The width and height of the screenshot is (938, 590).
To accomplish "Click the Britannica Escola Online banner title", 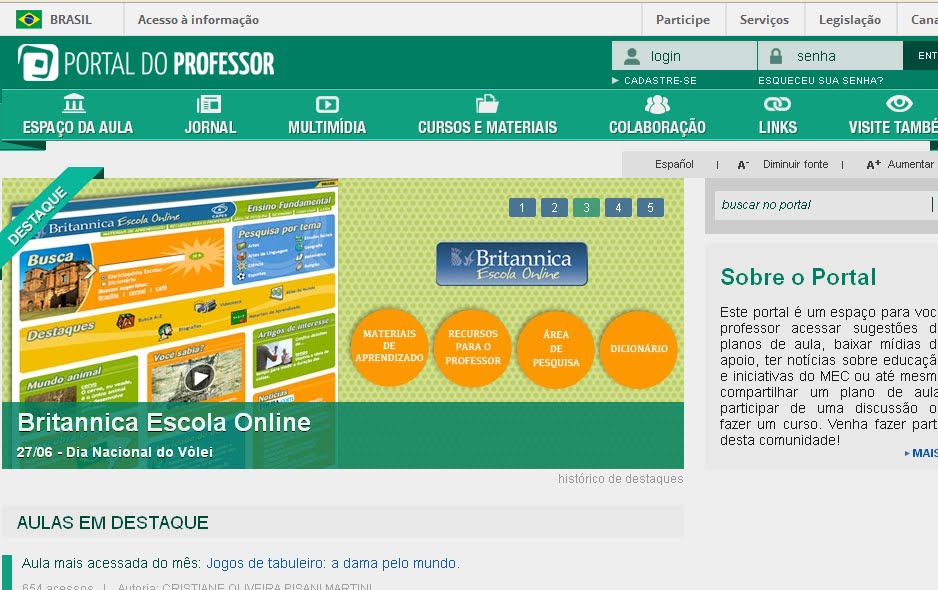I will (164, 422).
